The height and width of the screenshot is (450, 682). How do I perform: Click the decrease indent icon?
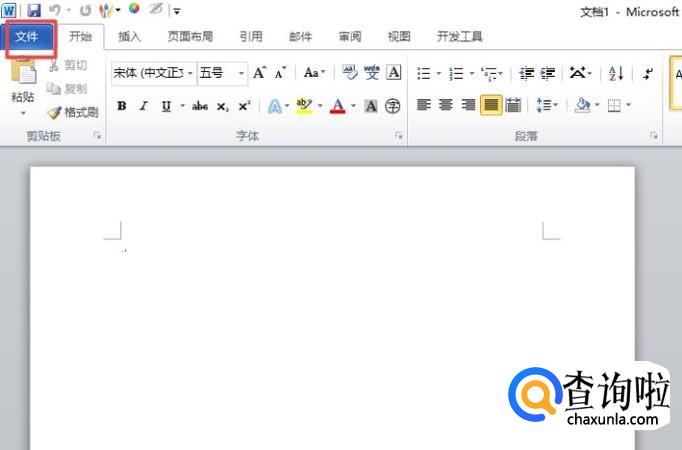tap(527, 73)
